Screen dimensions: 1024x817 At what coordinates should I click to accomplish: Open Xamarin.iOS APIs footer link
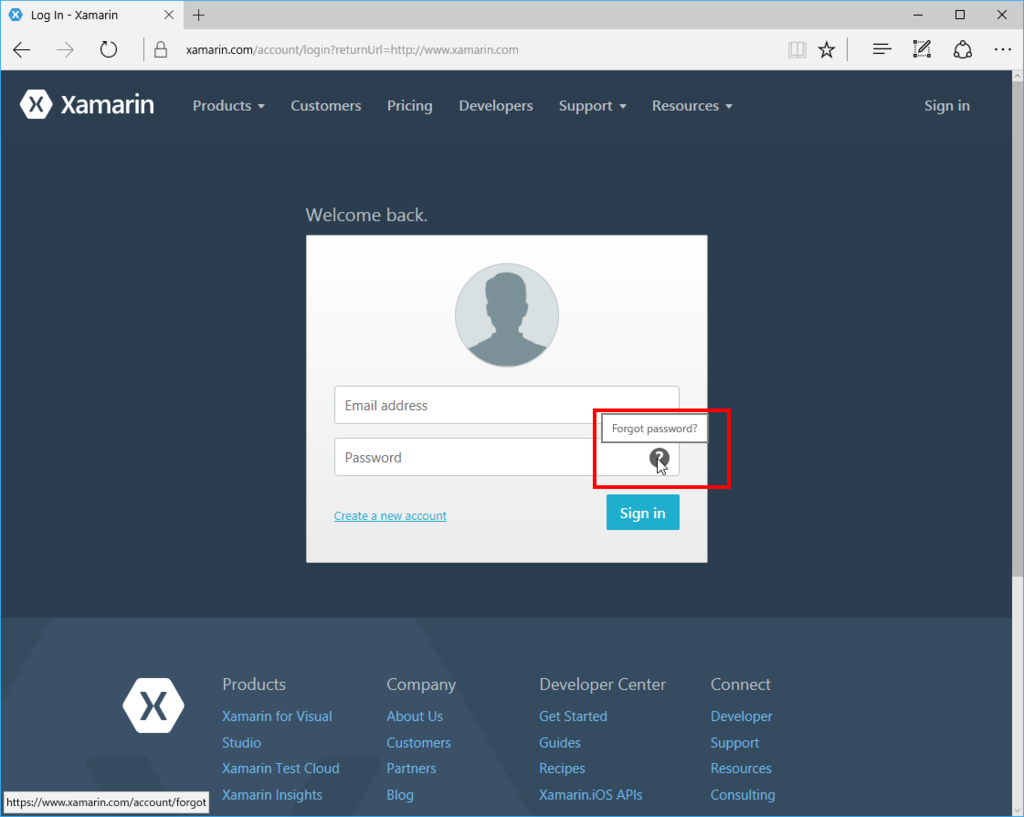click(591, 795)
